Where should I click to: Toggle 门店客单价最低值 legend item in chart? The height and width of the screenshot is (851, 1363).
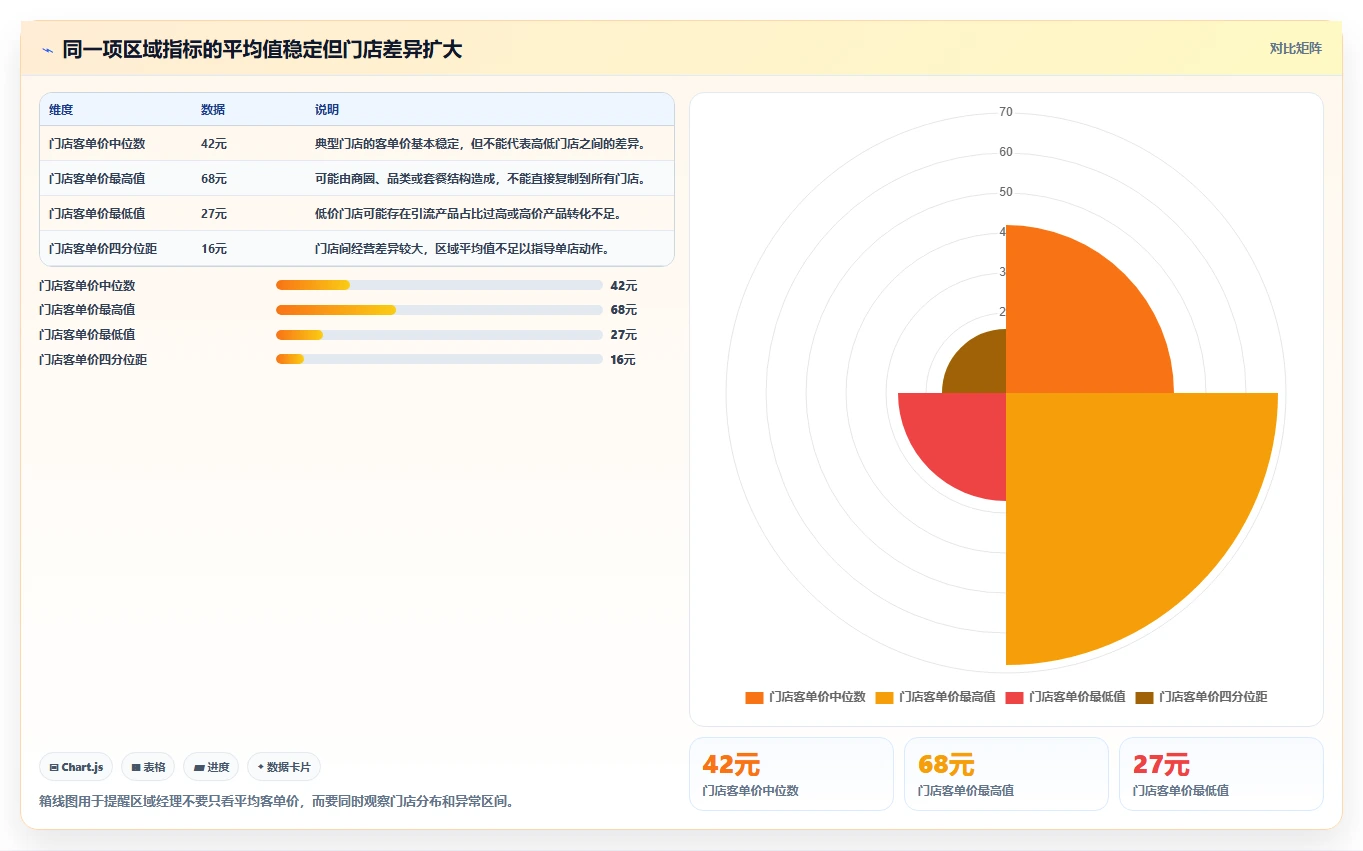coord(1065,697)
